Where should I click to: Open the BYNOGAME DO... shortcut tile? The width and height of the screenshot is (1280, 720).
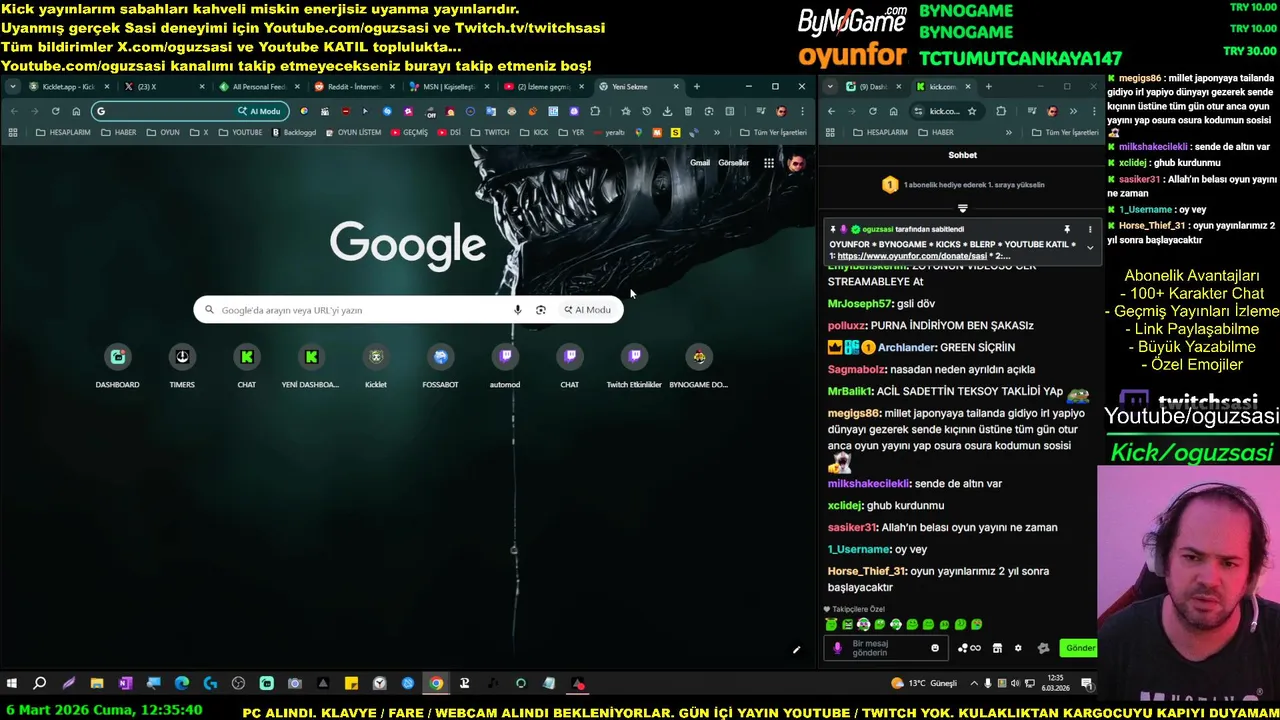tap(699, 366)
